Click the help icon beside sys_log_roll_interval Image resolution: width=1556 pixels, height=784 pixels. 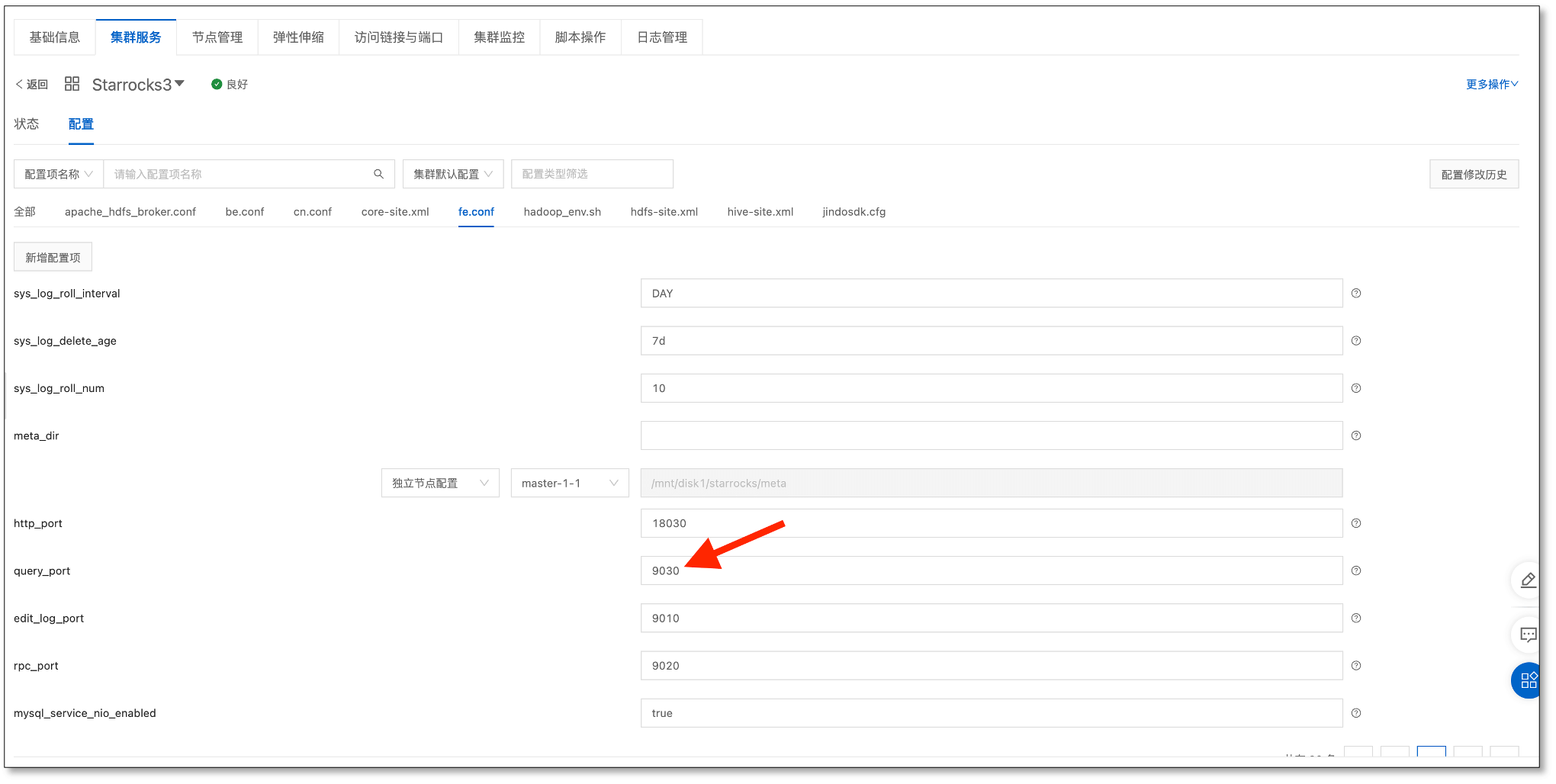pos(1356,294)
